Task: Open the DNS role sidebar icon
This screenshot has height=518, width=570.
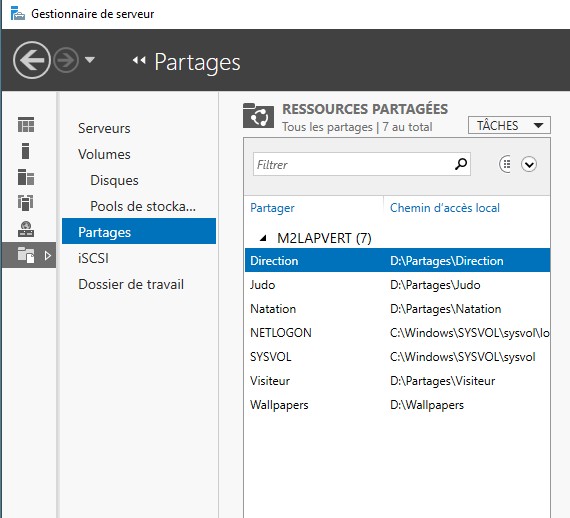Action: pos(26,229)
